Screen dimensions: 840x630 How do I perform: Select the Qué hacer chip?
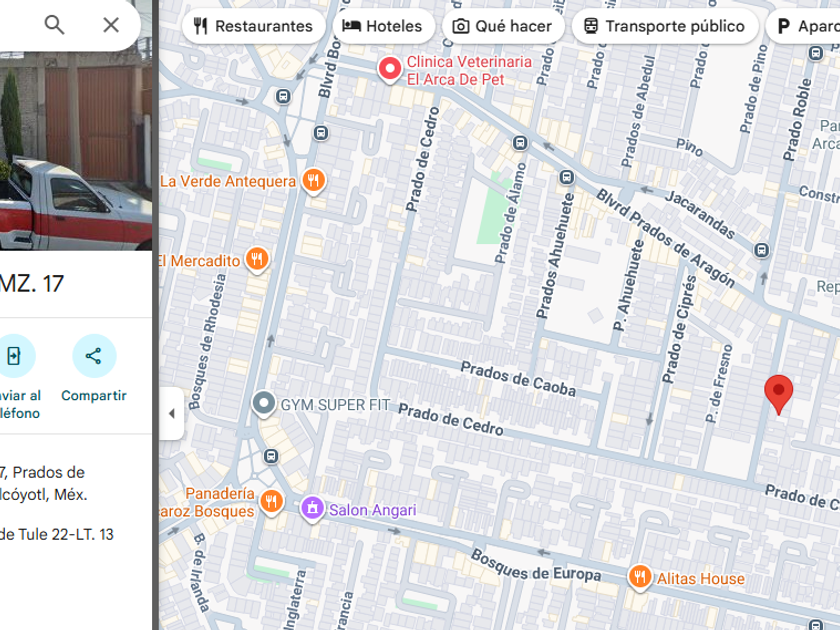click(503, 26)
